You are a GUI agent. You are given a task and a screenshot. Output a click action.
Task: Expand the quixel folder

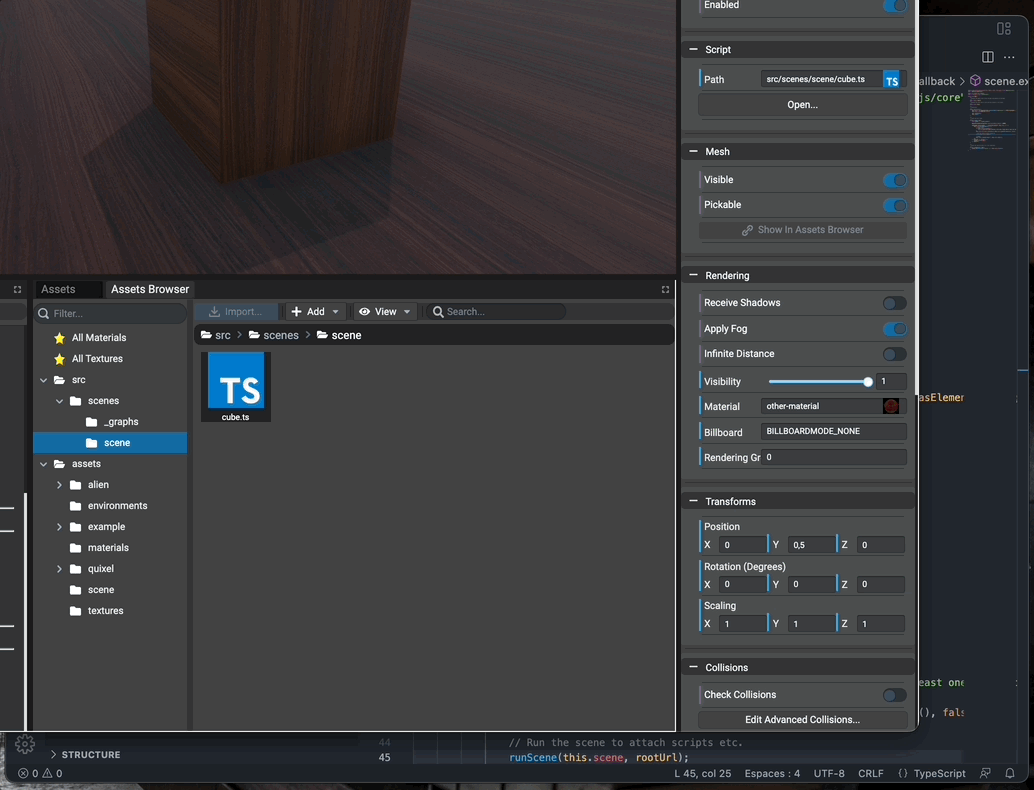59,568
